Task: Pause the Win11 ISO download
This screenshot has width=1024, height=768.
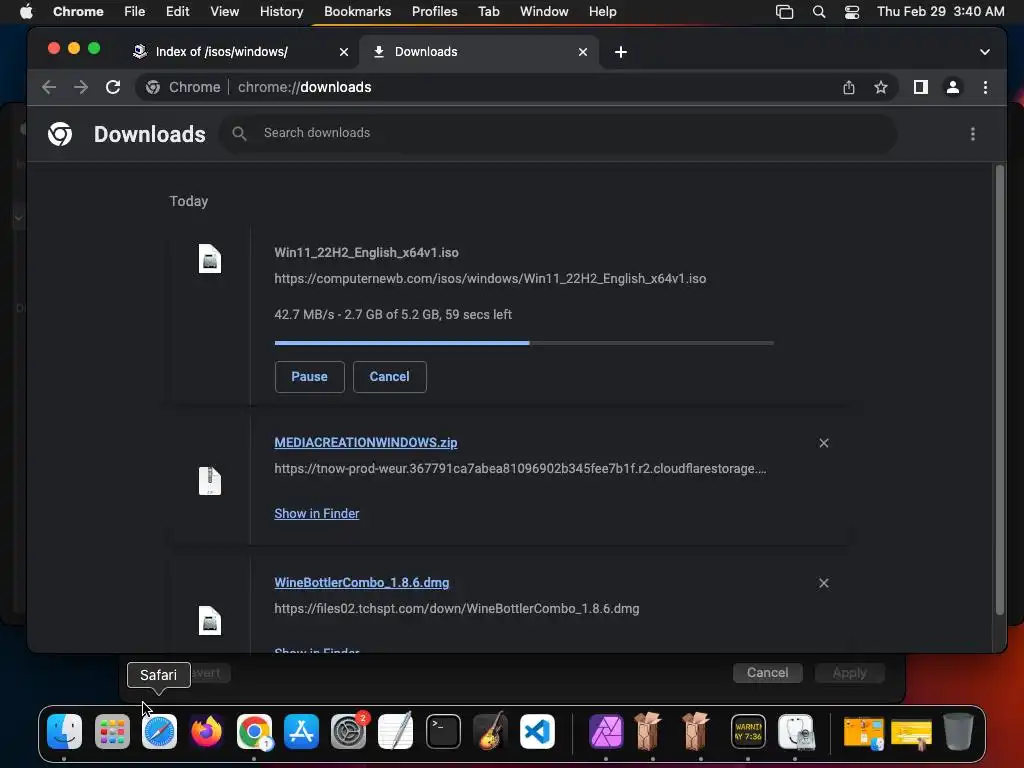Action: point(310,377)
